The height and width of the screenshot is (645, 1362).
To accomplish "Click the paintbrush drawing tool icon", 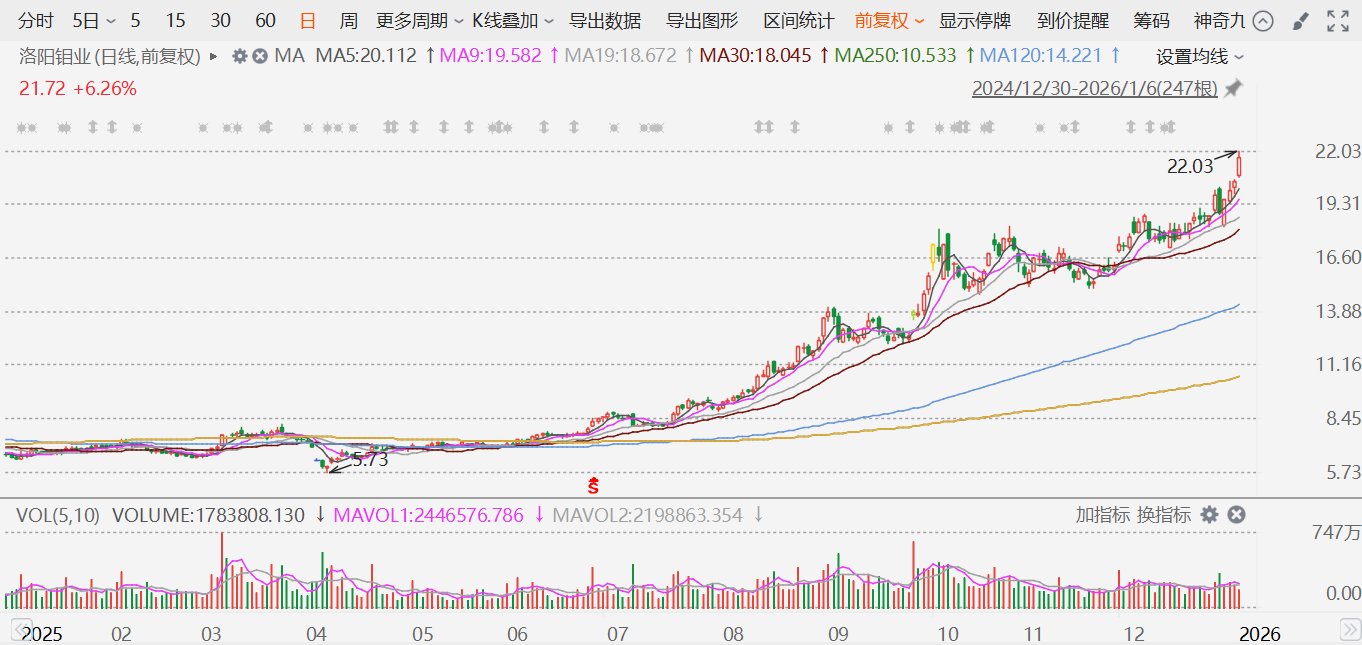I will (x=1299, y=21).
